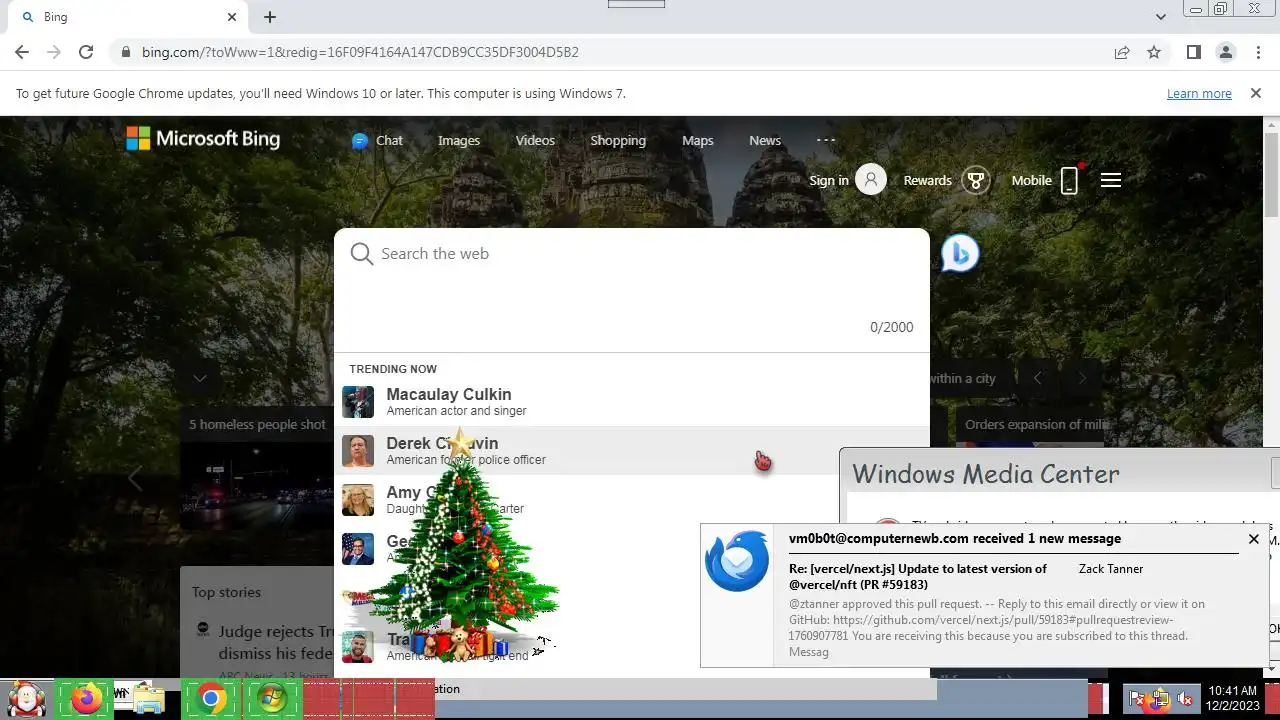Expand more Bing navigation items

point(826,140)
